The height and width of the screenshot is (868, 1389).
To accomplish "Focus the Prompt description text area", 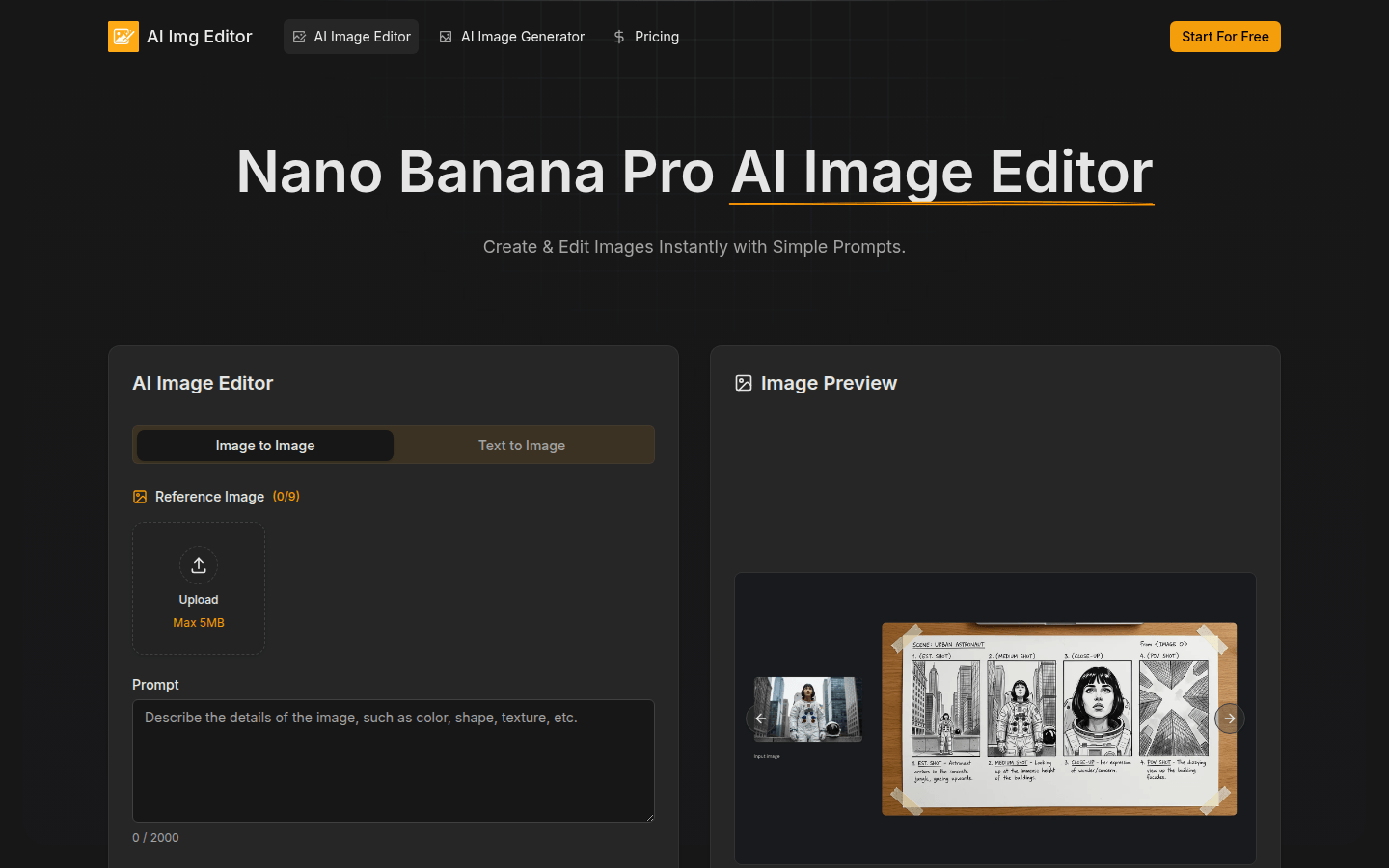I will [394, 761].
